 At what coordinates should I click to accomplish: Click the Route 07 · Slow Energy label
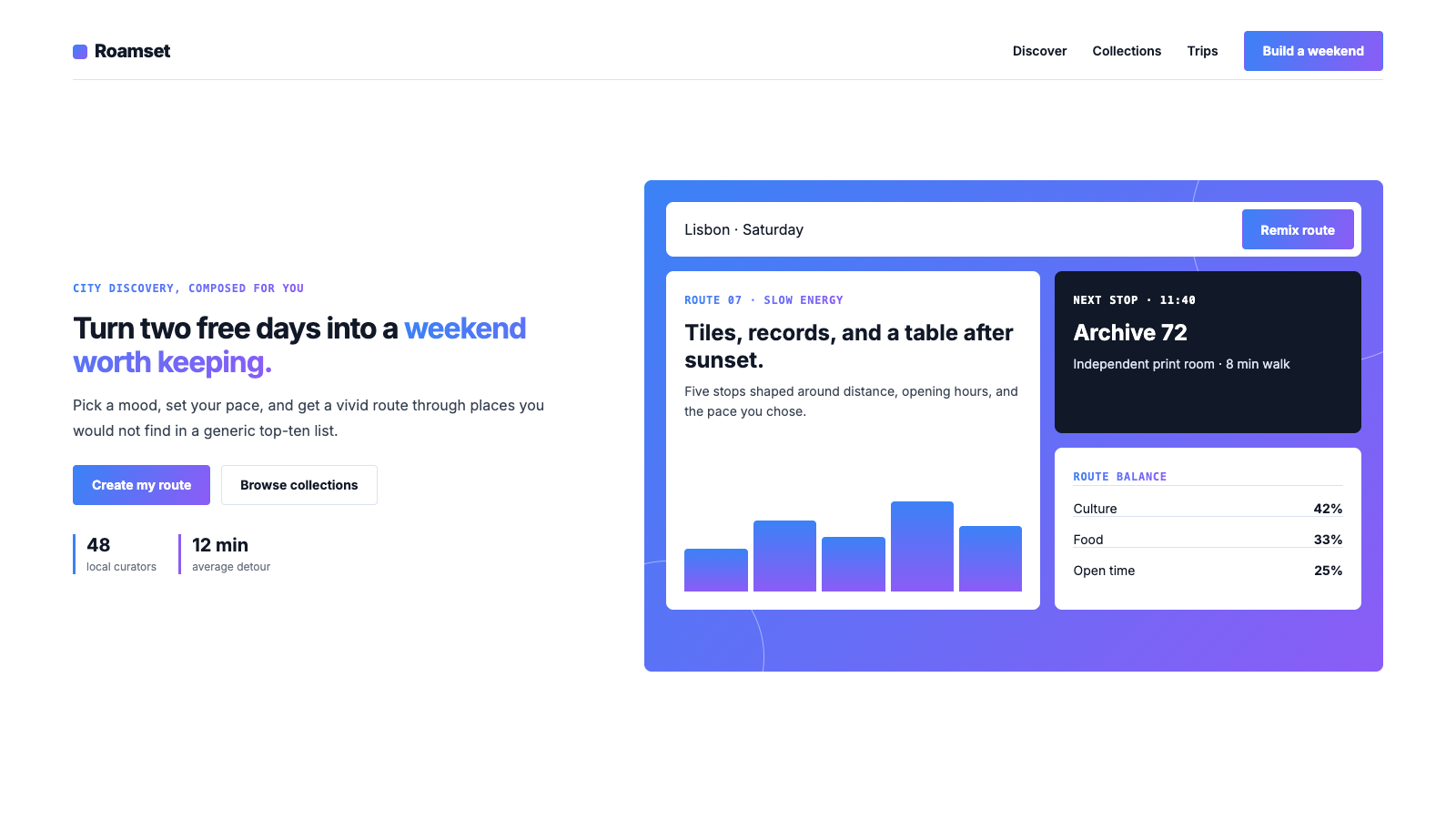[x=763, y=300]
